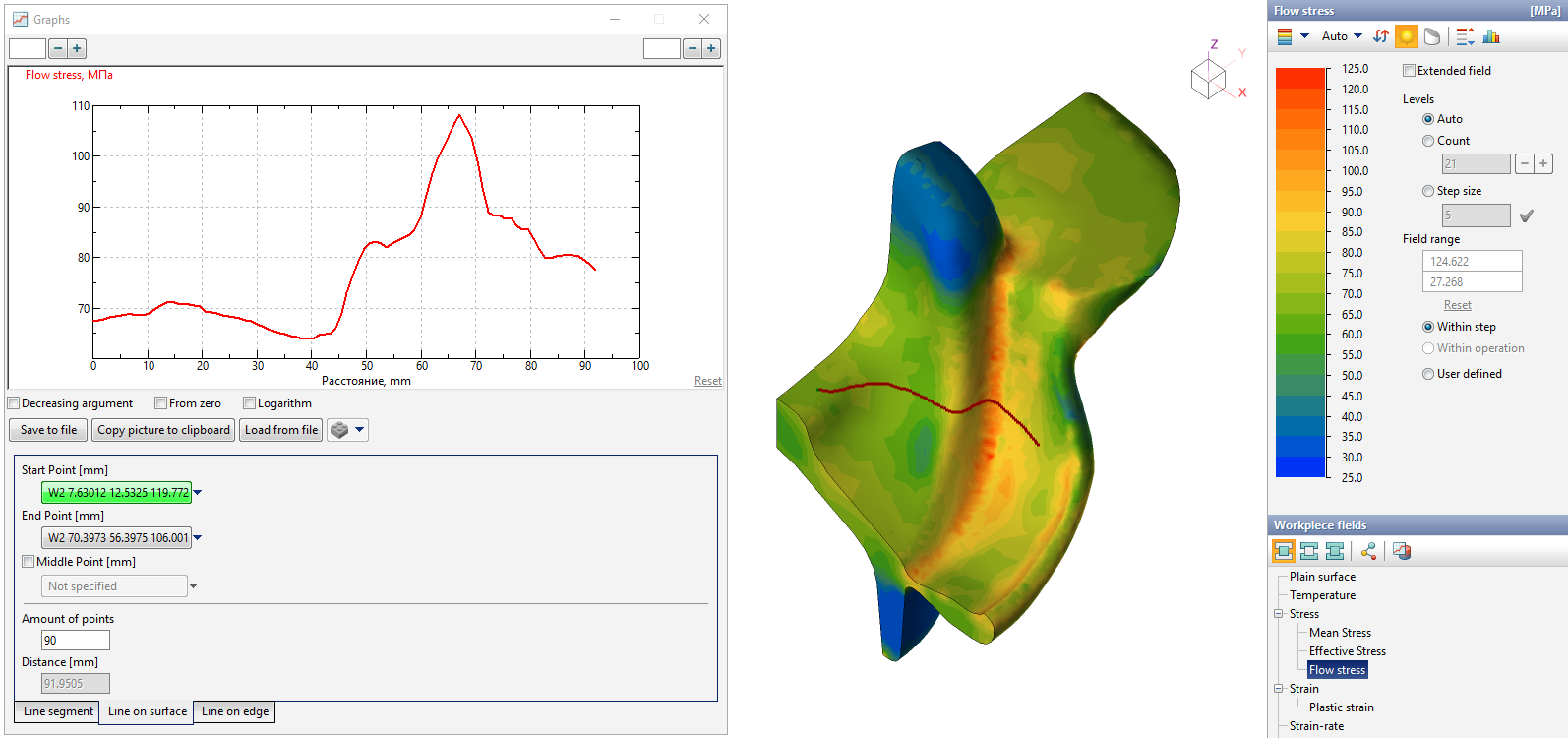Collapse the Stress tree node
The height and width of the screenshot is (738, 1568).
click(1279, 614)
